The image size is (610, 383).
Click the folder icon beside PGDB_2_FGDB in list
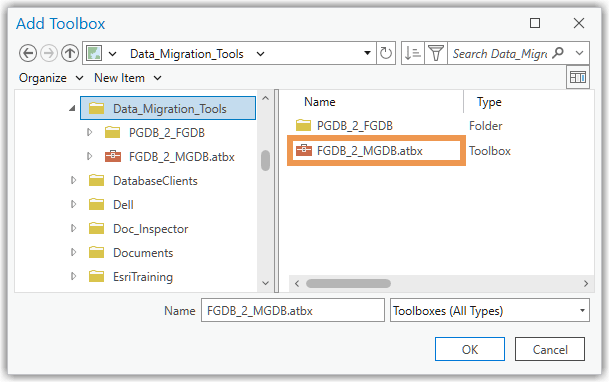coord(303,125)
